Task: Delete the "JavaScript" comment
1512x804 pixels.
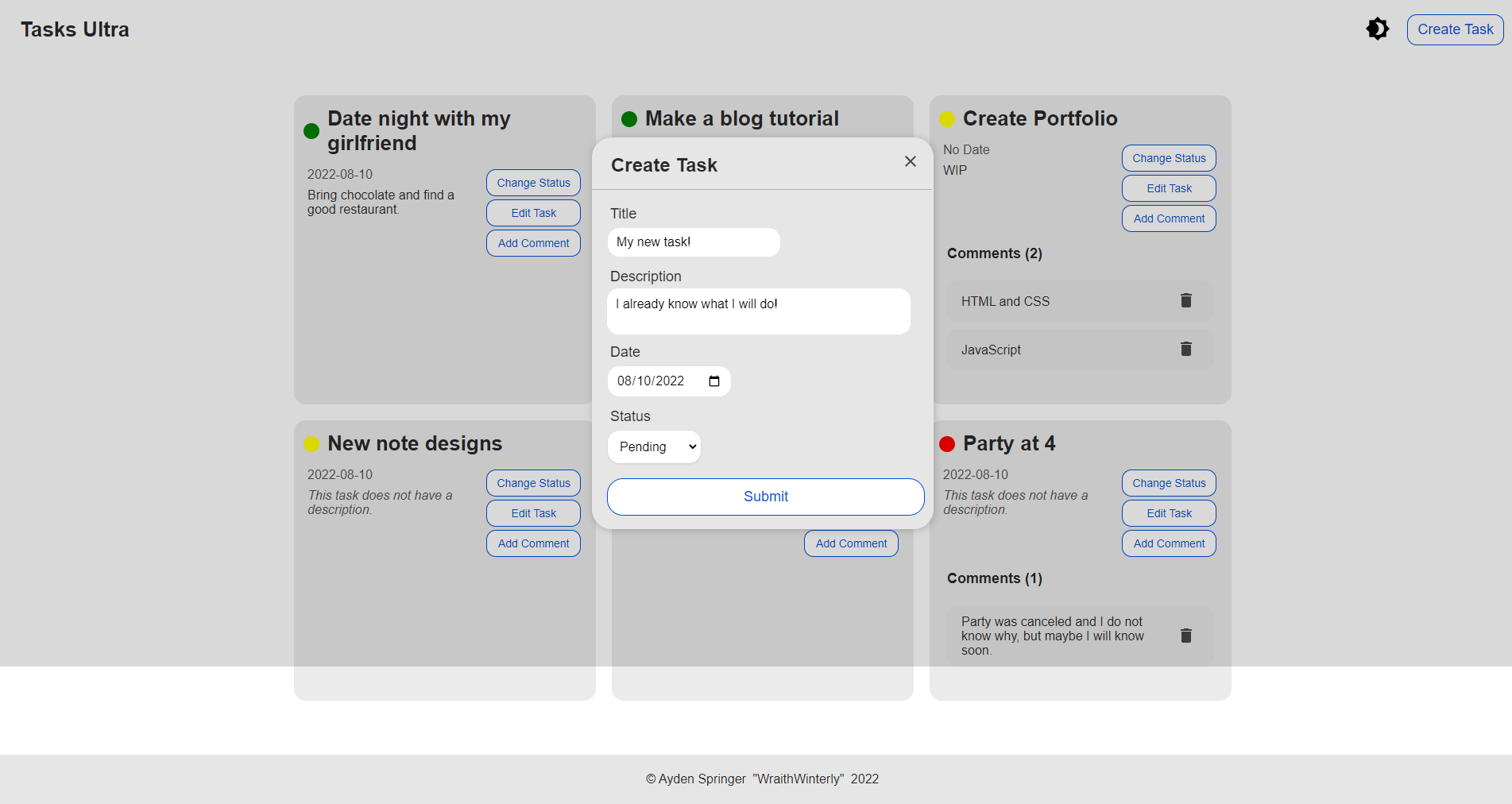Action: coord(1185,349)
